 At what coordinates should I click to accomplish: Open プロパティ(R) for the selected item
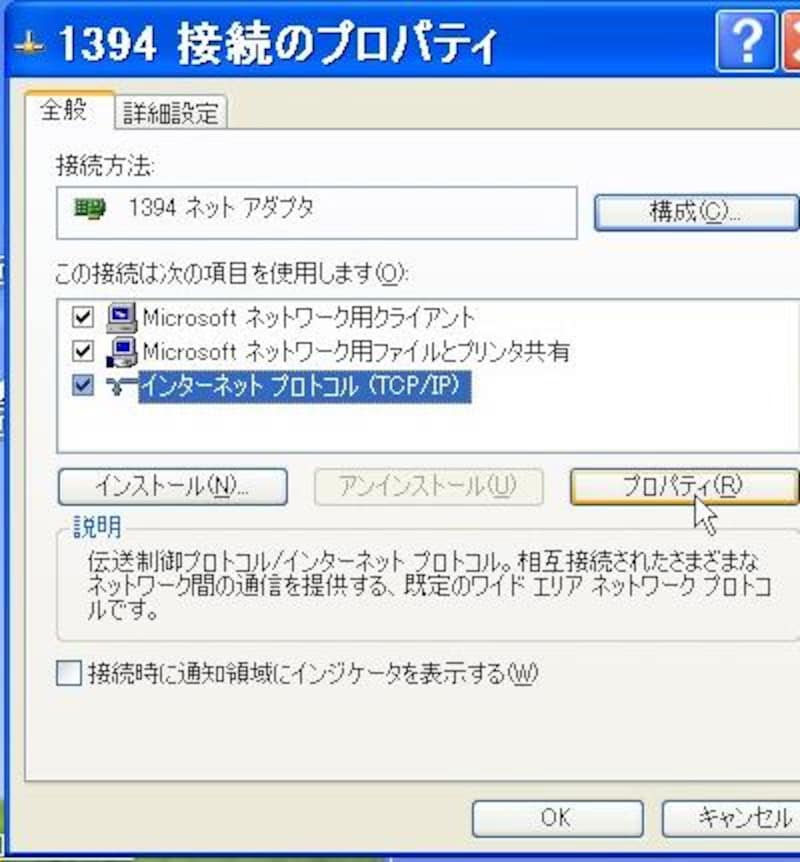tap(685, 487)
